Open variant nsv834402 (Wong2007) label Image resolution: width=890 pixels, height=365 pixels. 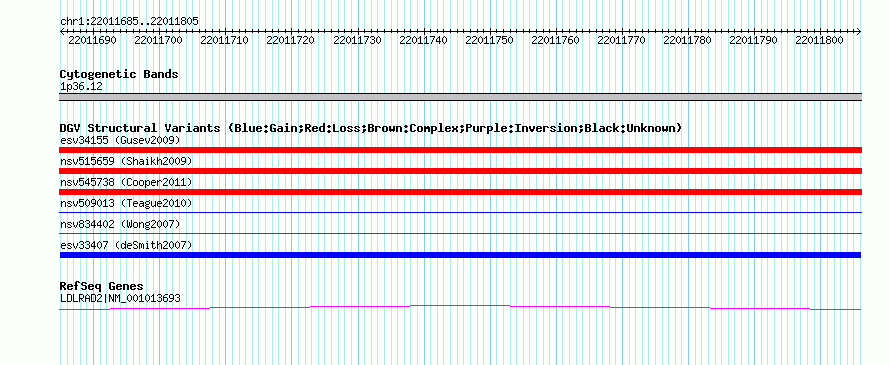120,225
